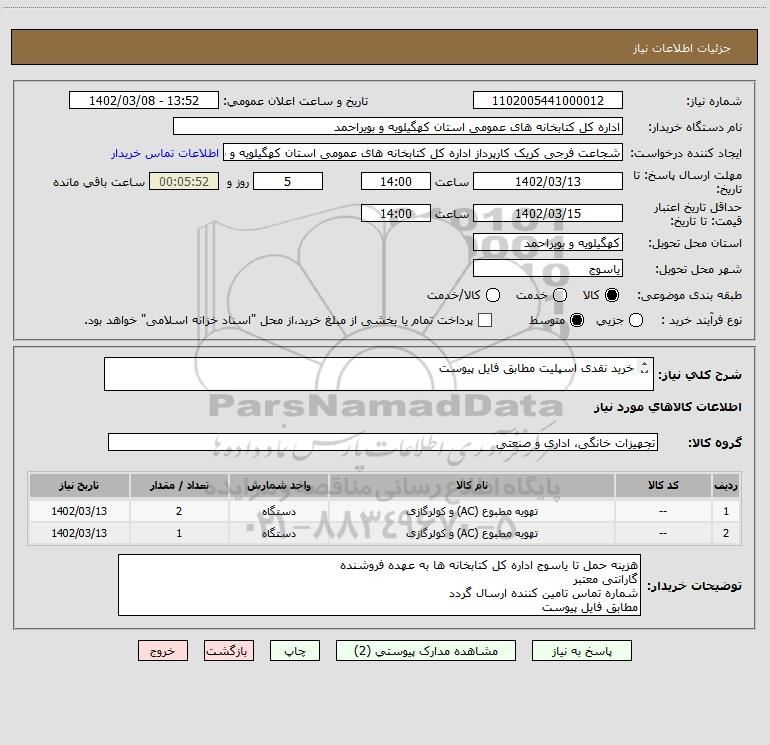Click row 1 unit cell دستگاه
770x745 pixels.
(x=278, y=511)
